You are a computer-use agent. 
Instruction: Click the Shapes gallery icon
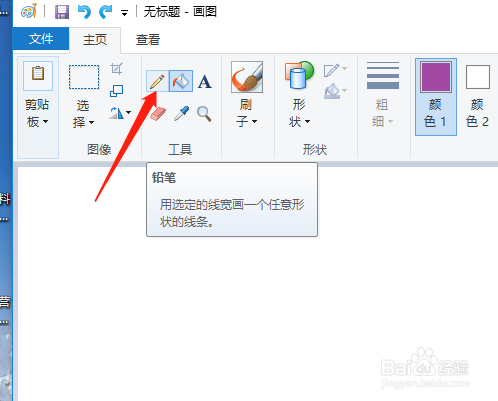tap(299, 75)
